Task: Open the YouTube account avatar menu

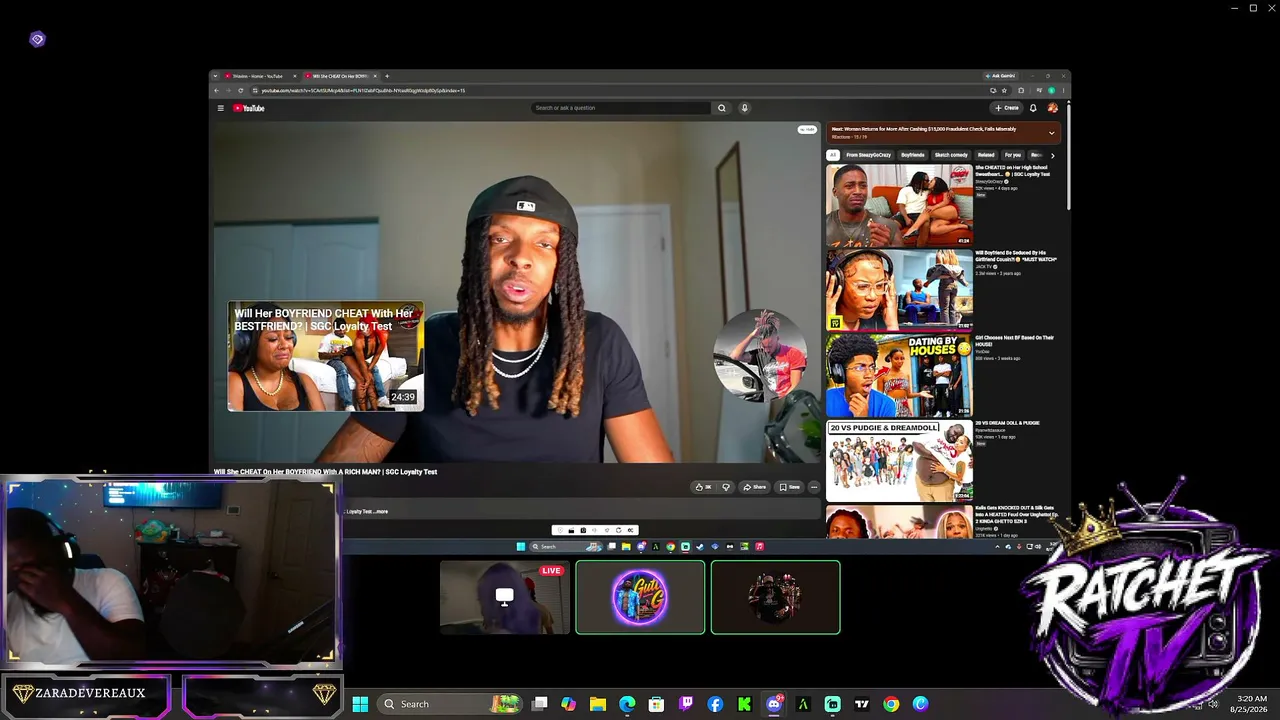Action: click(x=1052, y=108)
